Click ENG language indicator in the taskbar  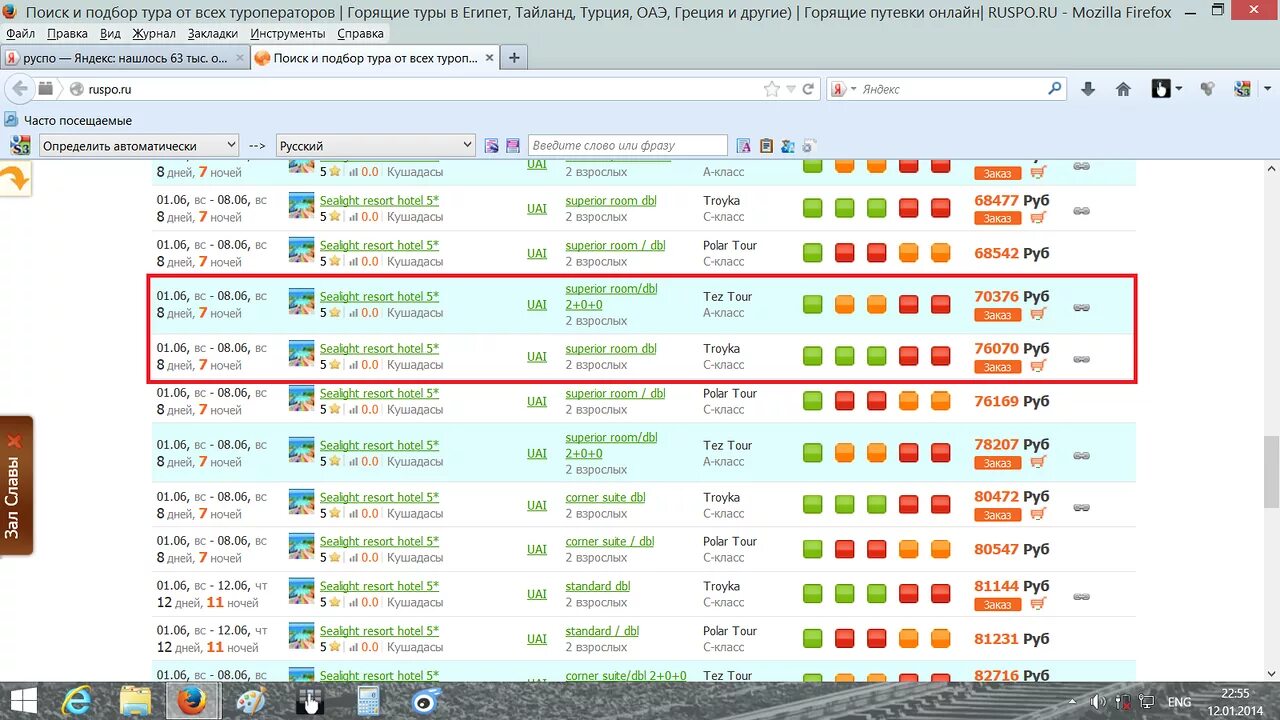(x=1180, y=702)
